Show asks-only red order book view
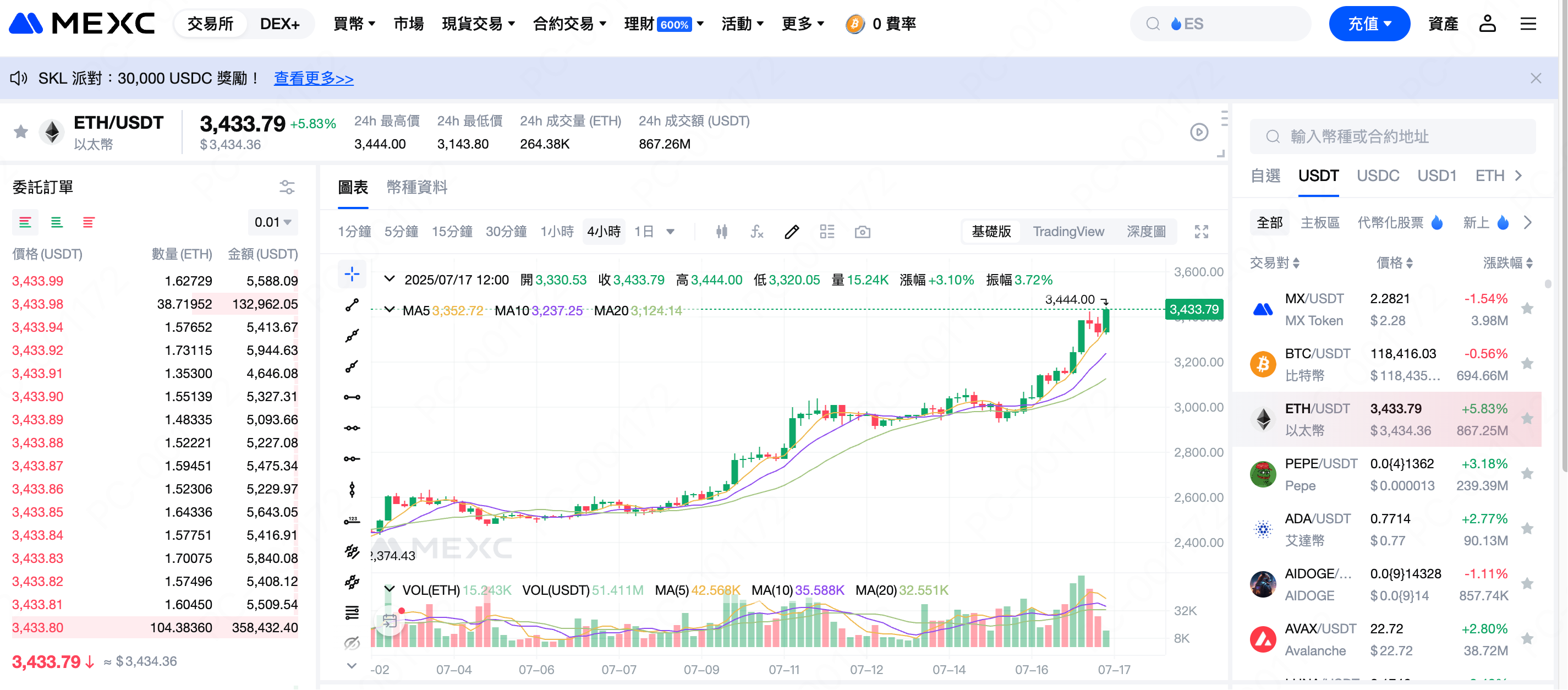The height and width of the screenshot is (690, 1568). pyautogui.click(x=88, y=222)
